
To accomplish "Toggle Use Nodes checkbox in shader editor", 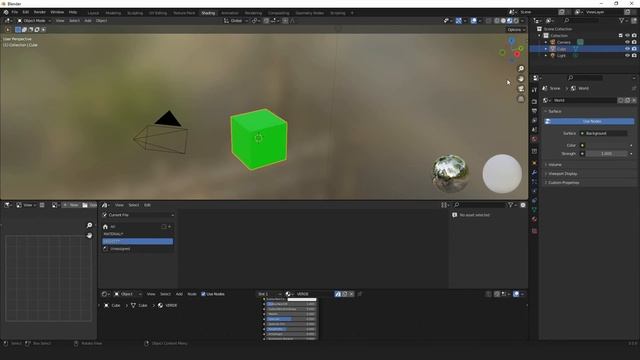I will [203, 294].
